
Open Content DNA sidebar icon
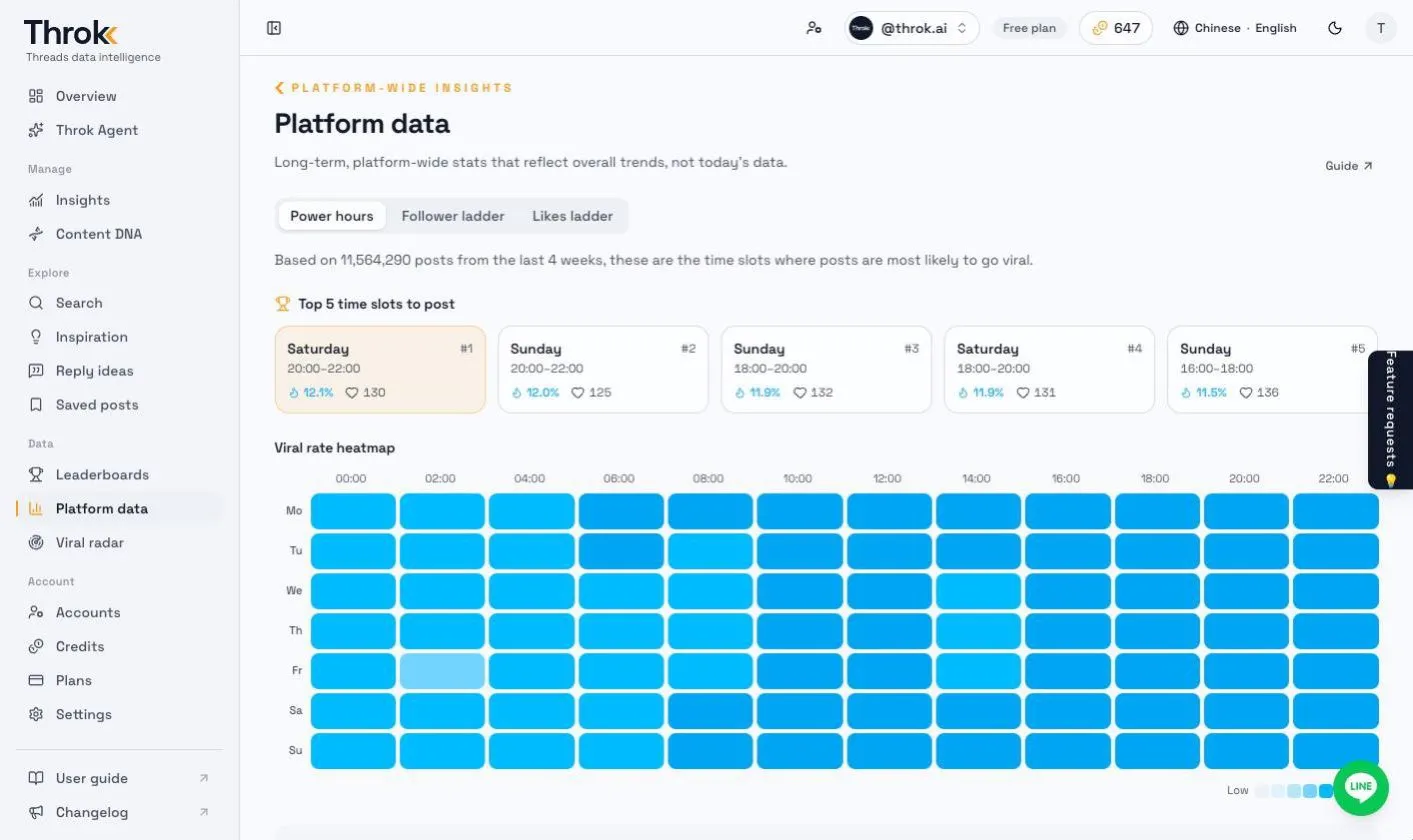pyautogui.click(x=36, y=234)
